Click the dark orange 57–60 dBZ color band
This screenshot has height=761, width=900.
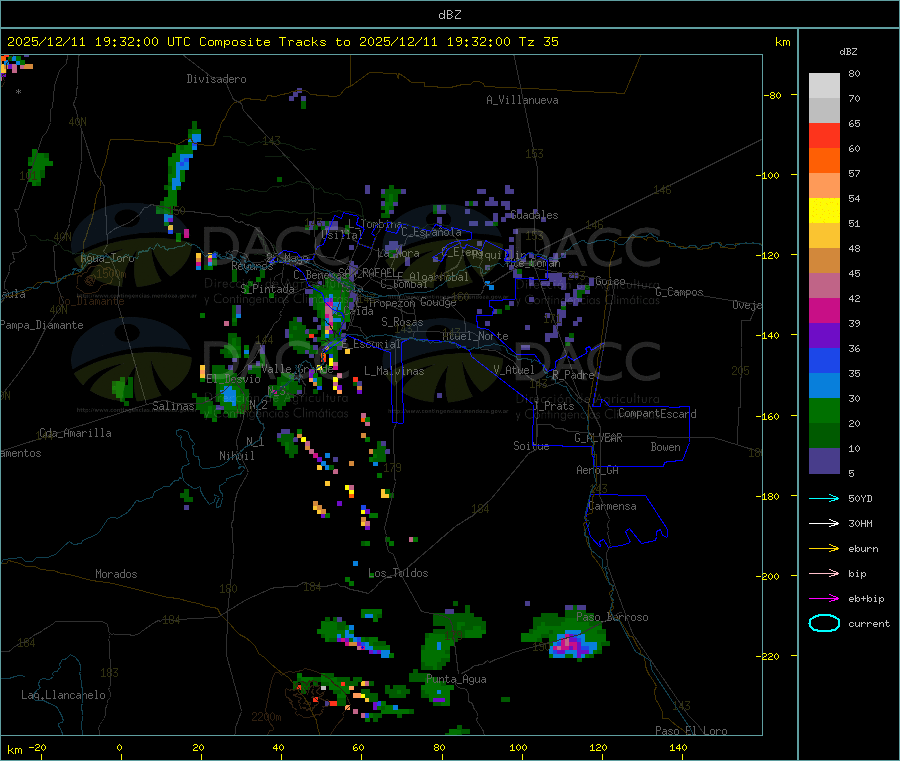(824, 161)
